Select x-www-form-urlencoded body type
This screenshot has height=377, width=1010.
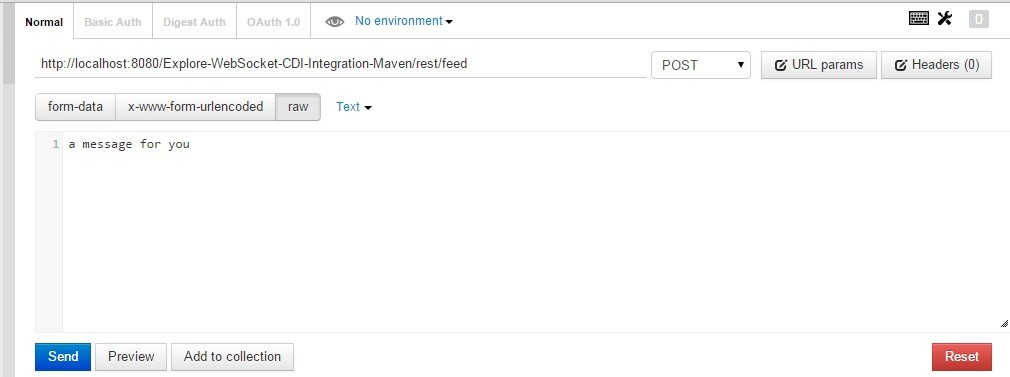tap(195, 107)
